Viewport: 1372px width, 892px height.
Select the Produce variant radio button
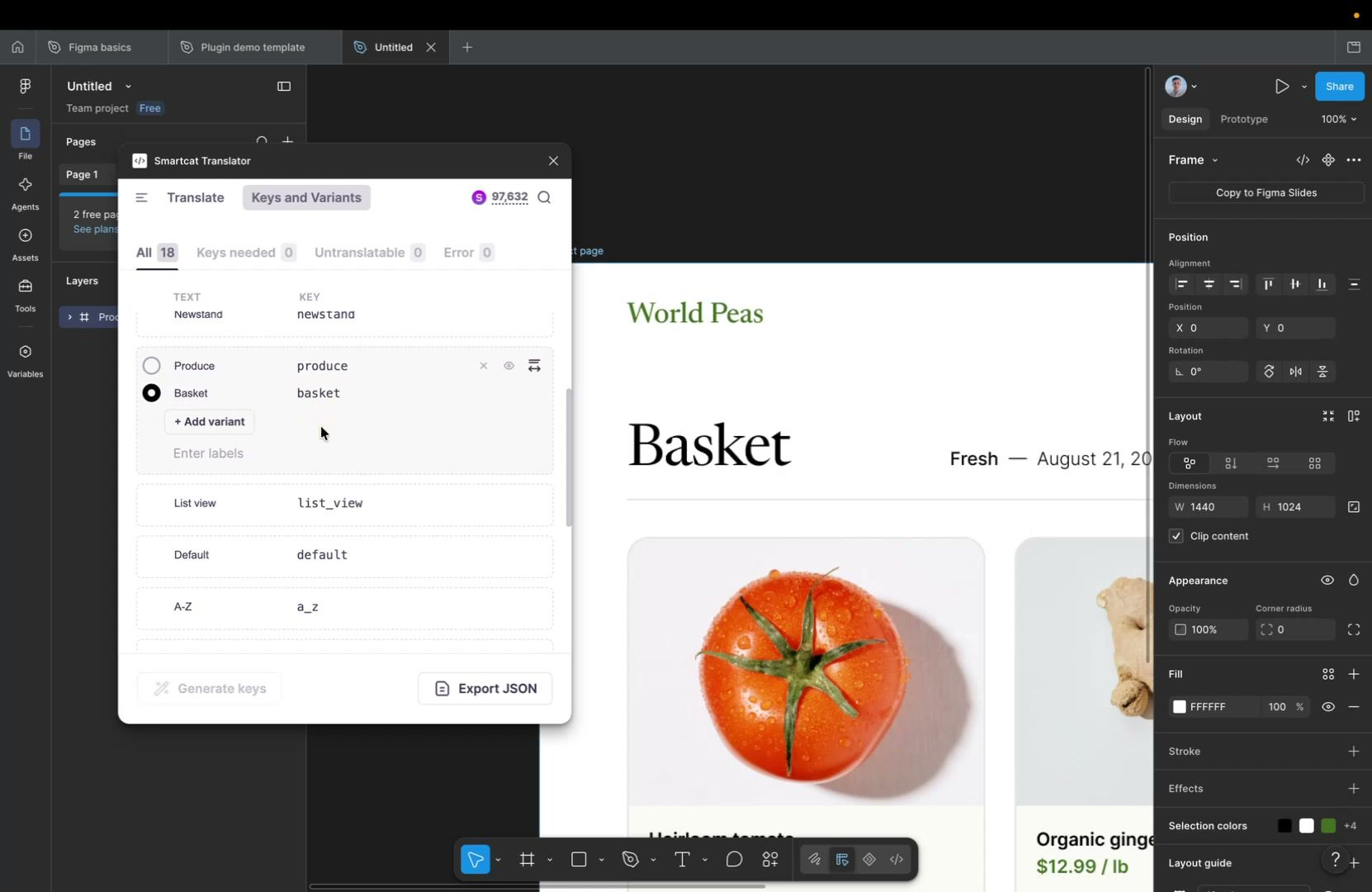tap(151, 366)
